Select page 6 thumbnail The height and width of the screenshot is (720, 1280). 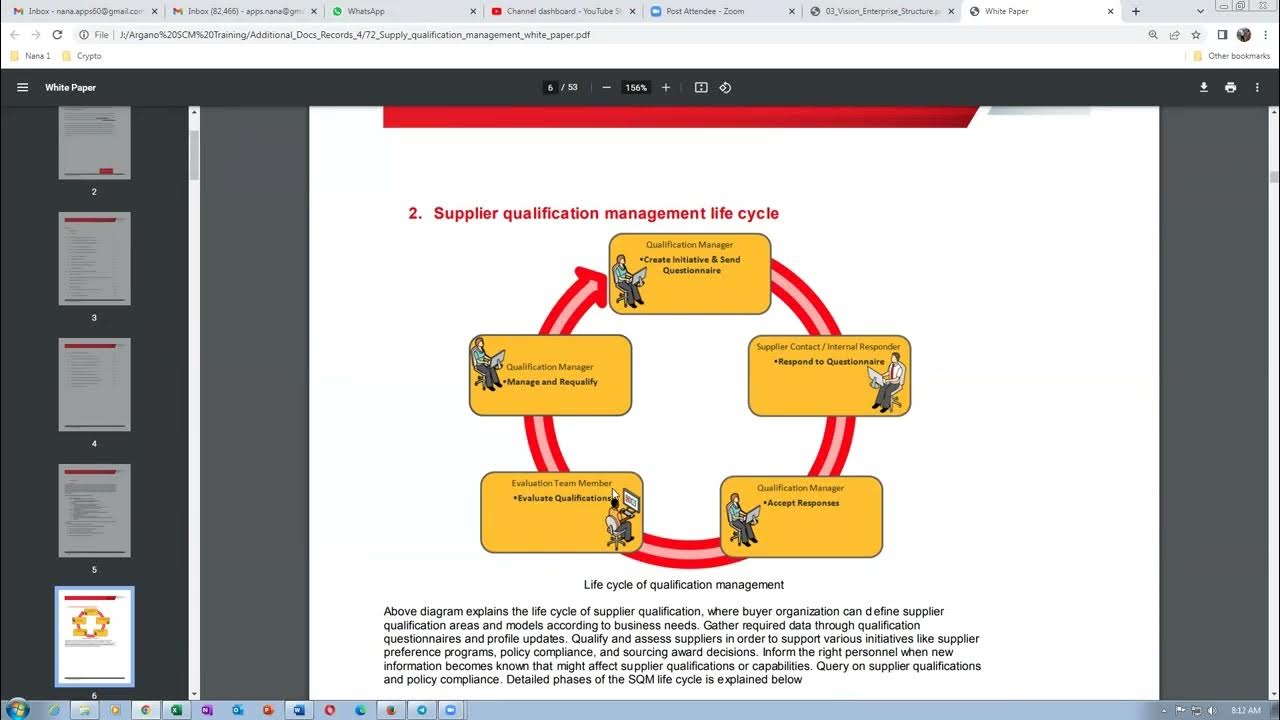click(95, 637)
